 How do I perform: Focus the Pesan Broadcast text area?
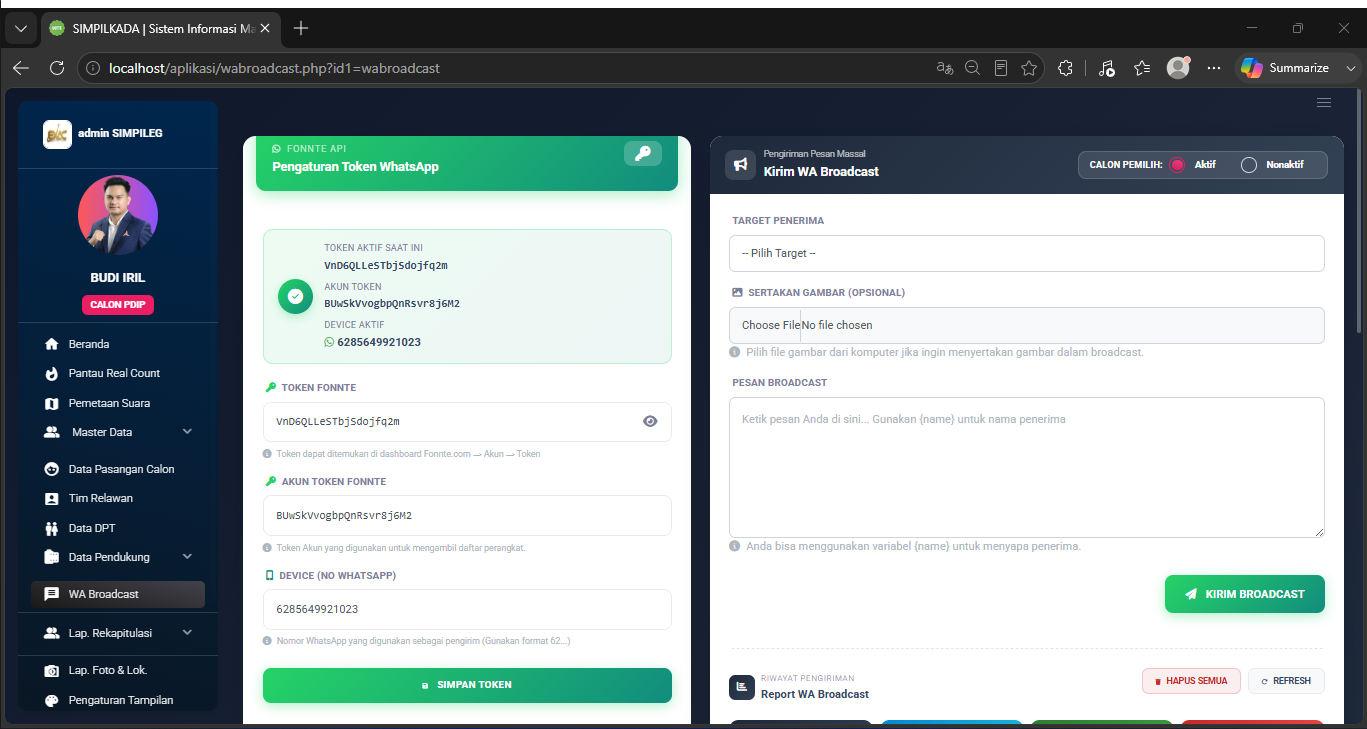(1026, 467)
